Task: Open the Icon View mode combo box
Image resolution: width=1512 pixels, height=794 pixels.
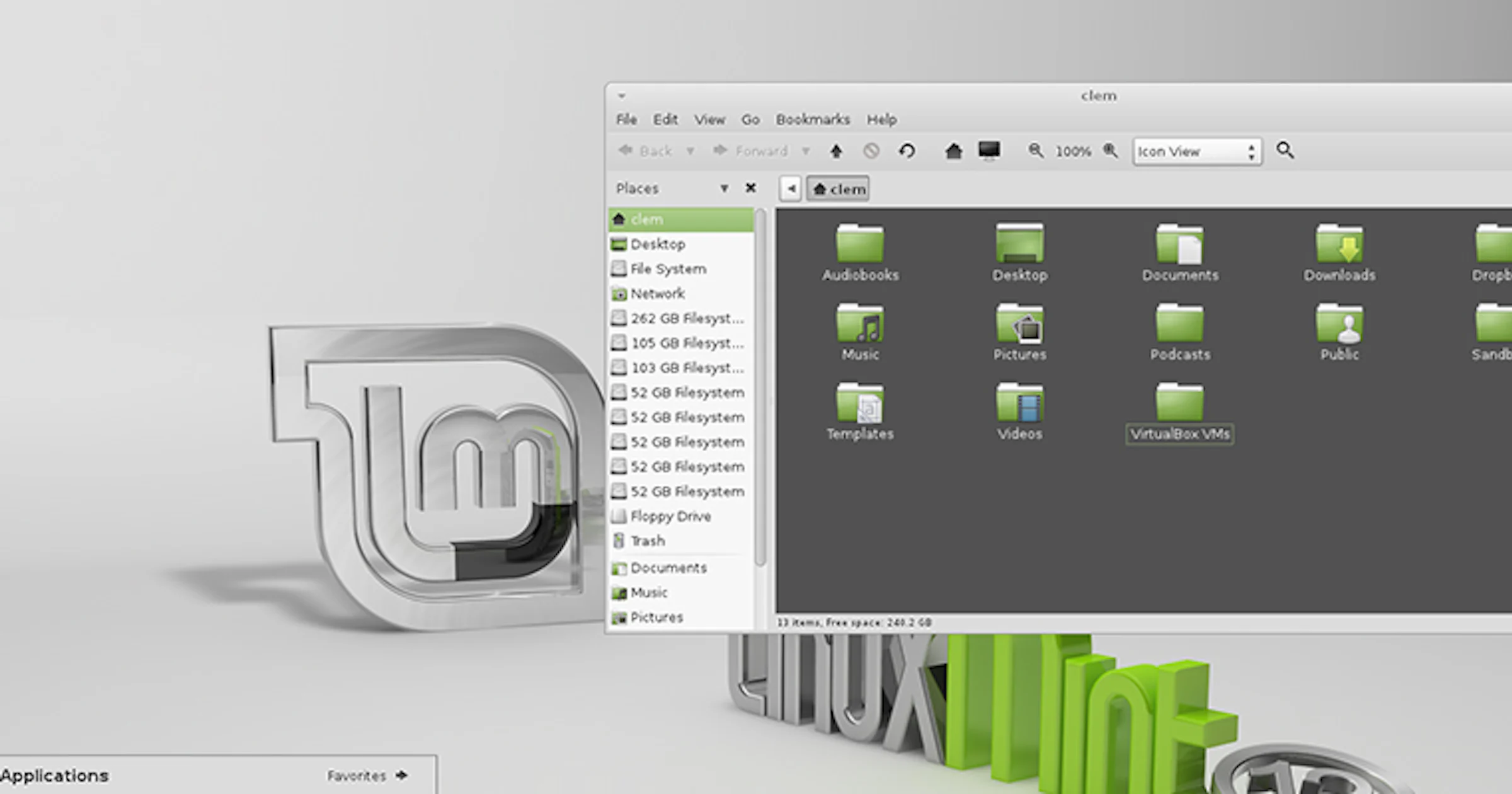Action: [x=1198, y=151]
